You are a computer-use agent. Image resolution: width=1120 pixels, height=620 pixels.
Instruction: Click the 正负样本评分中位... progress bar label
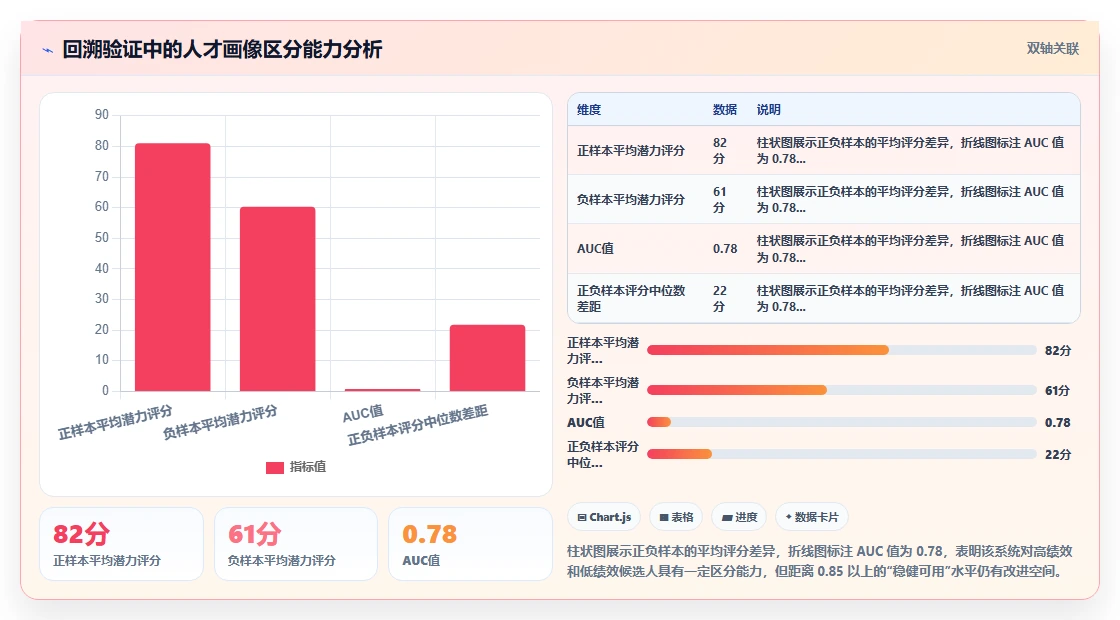point(603,454)
